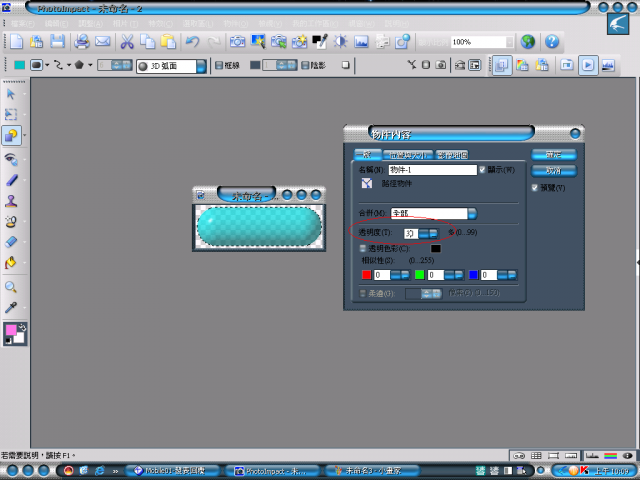Undo the last action with the blue arrow

pyautogui.click(x=192, y=42)
